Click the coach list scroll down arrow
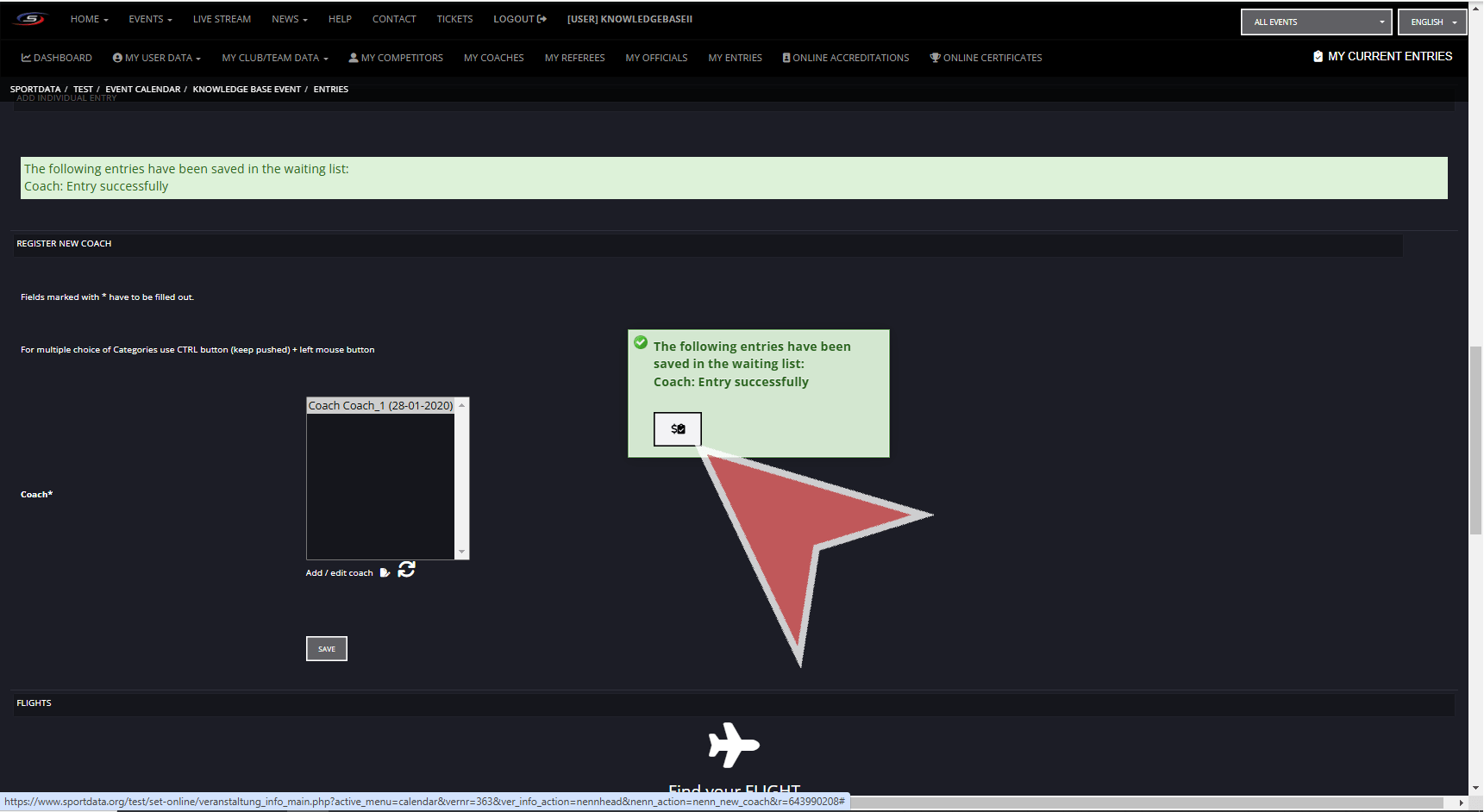 coord(462,552)
